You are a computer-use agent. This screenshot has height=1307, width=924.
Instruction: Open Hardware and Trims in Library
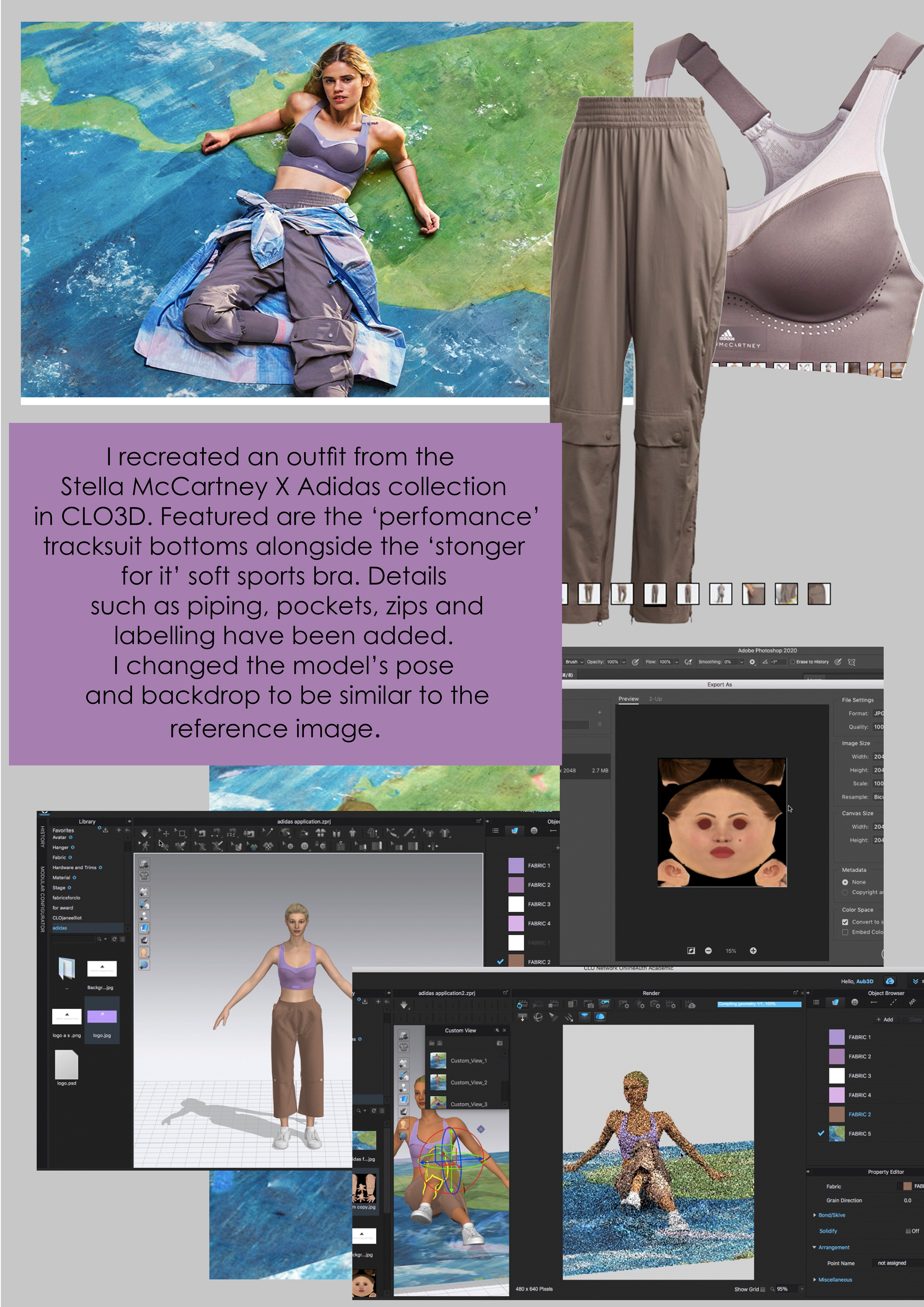click(x=75, y=868)
